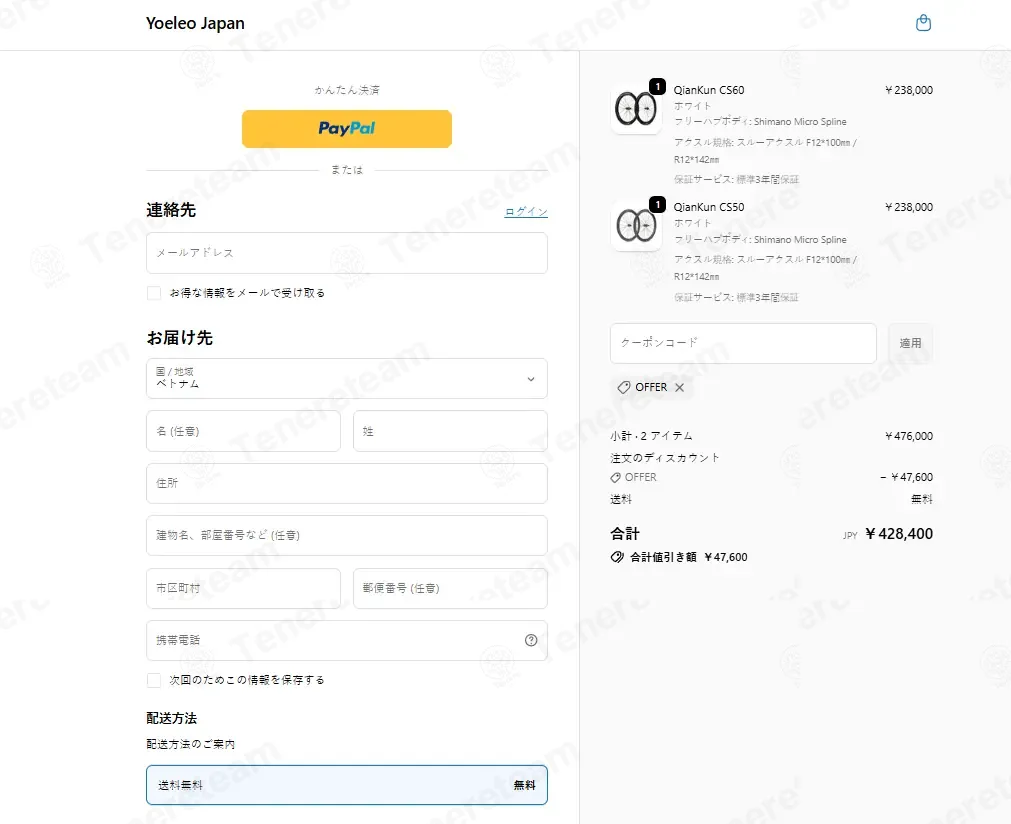Viewport: 1011px width, 824px height.
Task: Click the 市区町村 city field
Action: point(243,588)
